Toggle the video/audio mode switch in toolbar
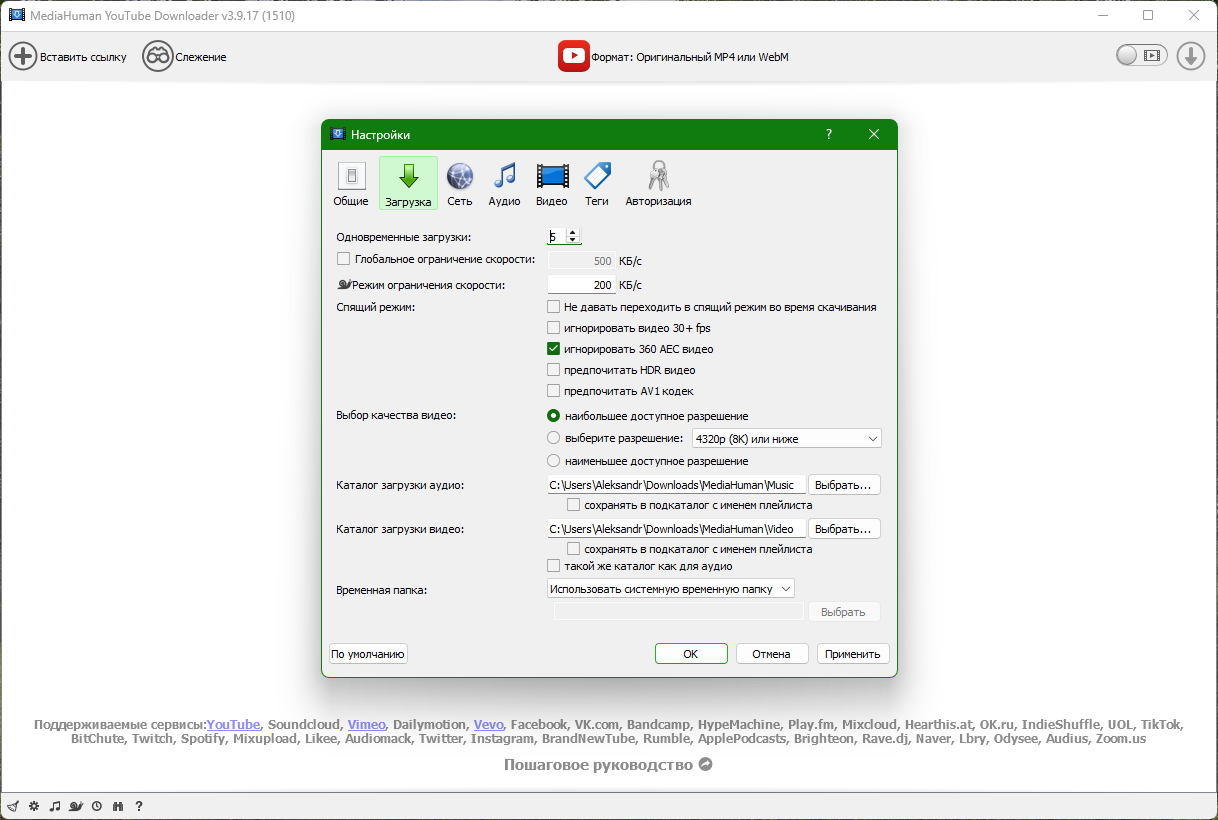Screen dimensions: 1218x820 pos(1141,56)
